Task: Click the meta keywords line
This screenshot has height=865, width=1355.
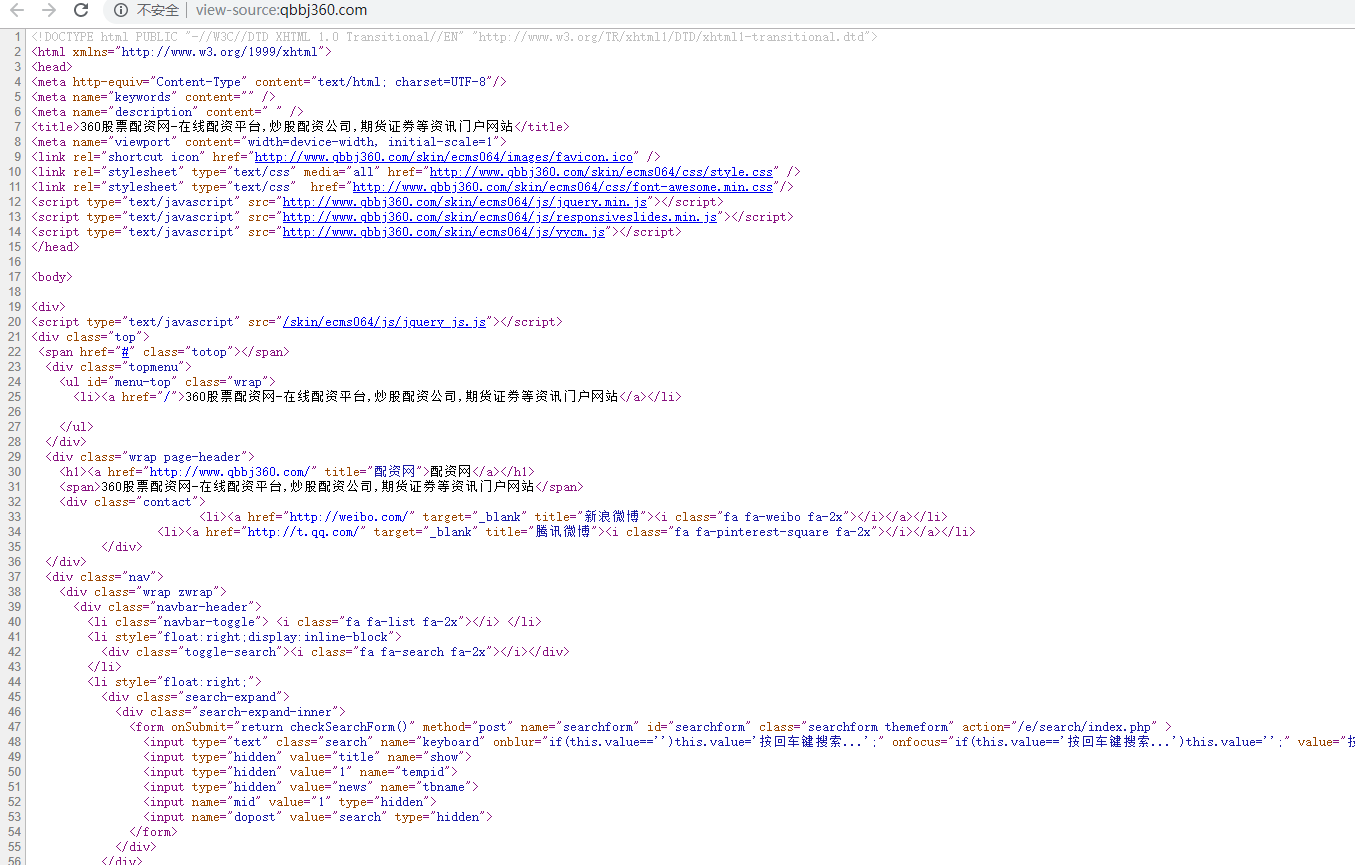Action: tap(153, 97)
